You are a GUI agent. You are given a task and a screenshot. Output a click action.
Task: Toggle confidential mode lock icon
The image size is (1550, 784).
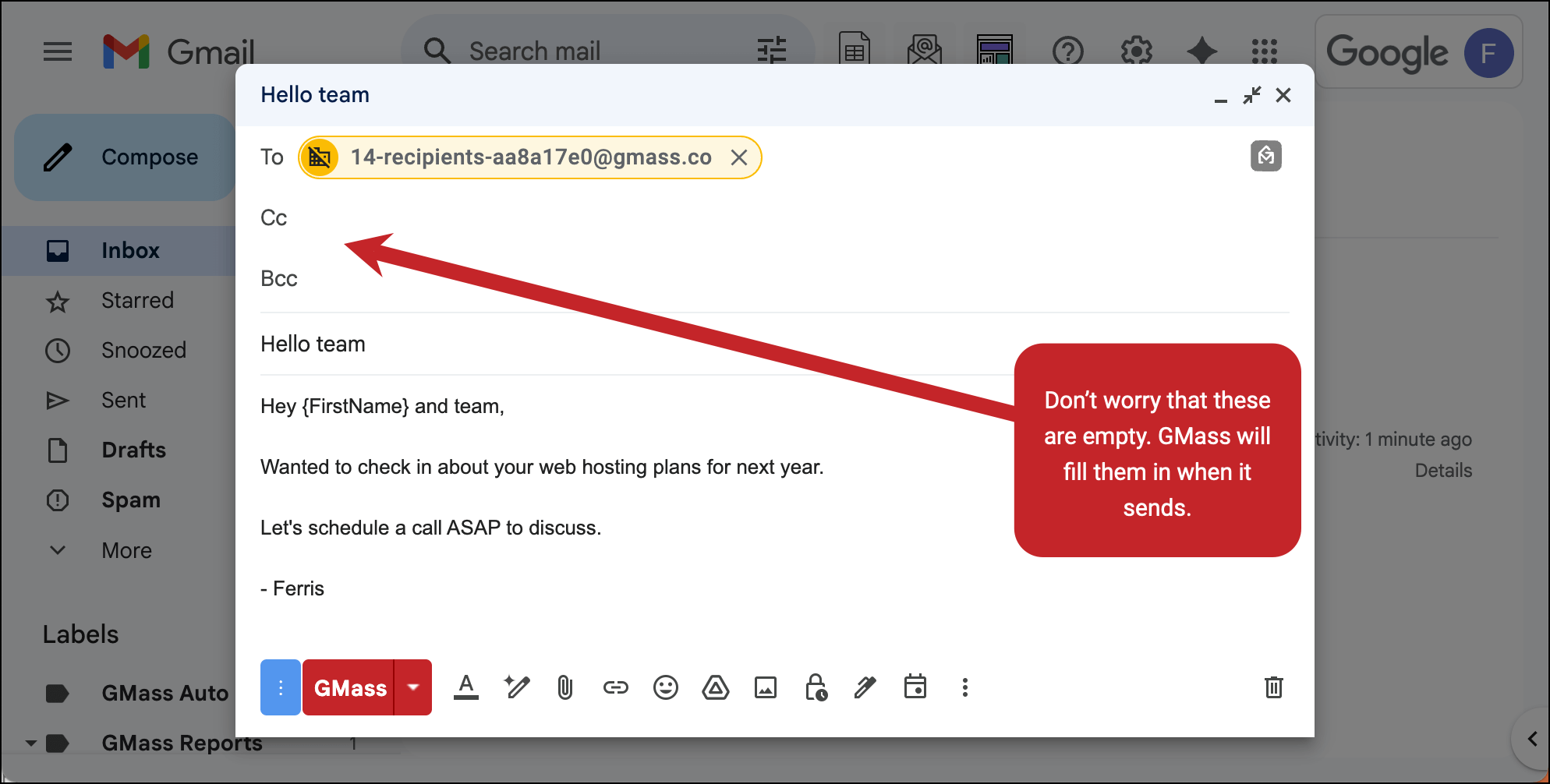(x=816, y=687)
